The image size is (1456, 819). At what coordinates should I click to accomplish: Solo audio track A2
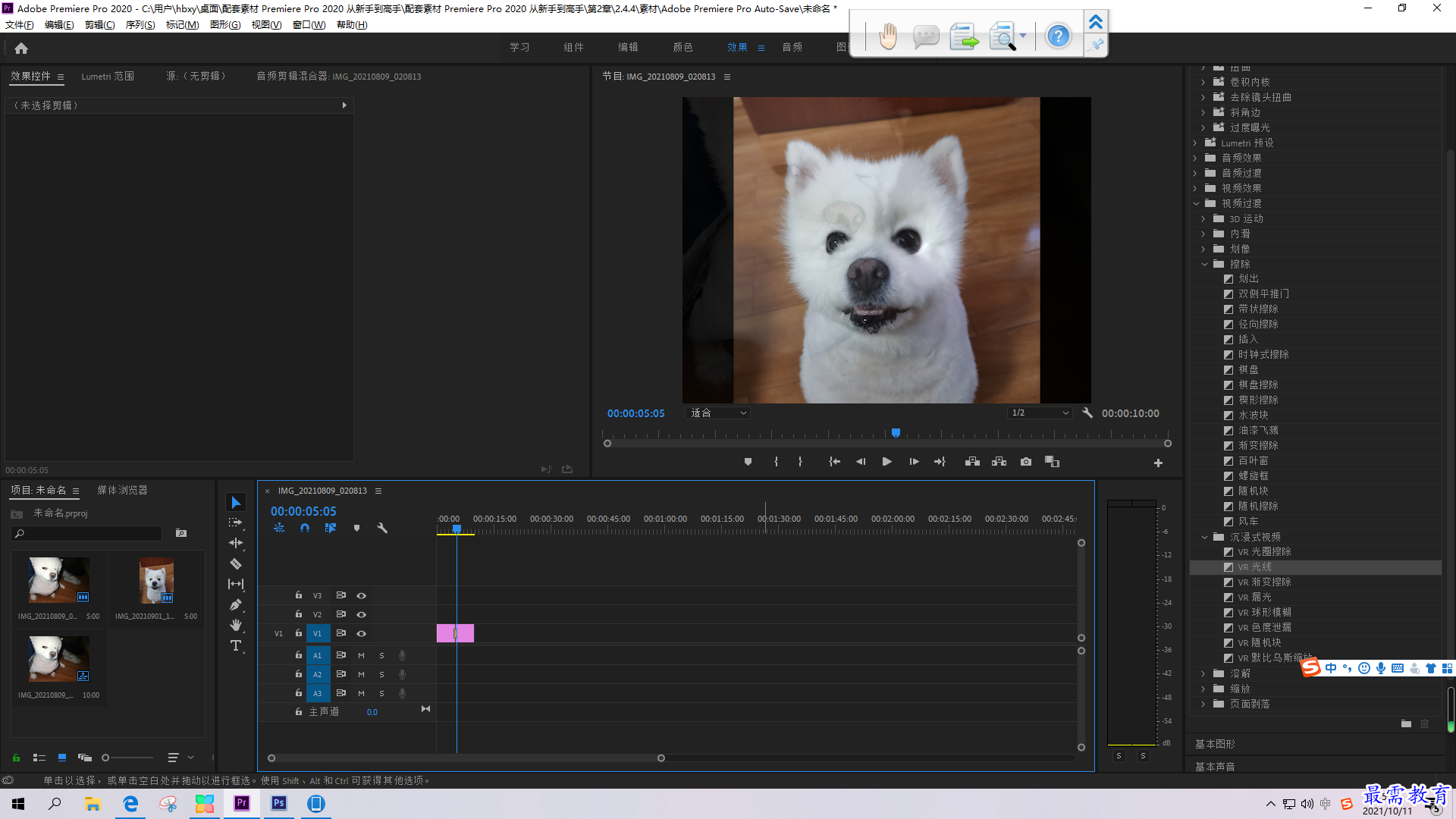[381, 674]
